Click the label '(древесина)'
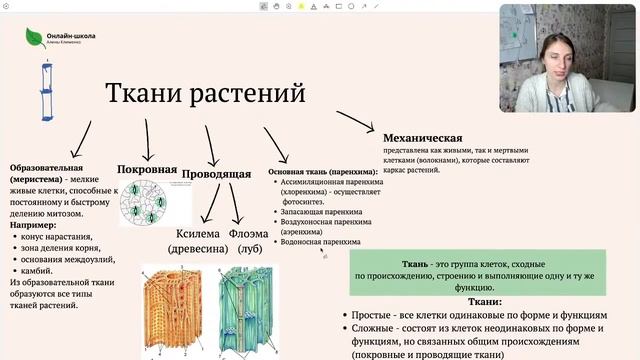Viewport: 640px width, 360px height. (x=198, y=249)
